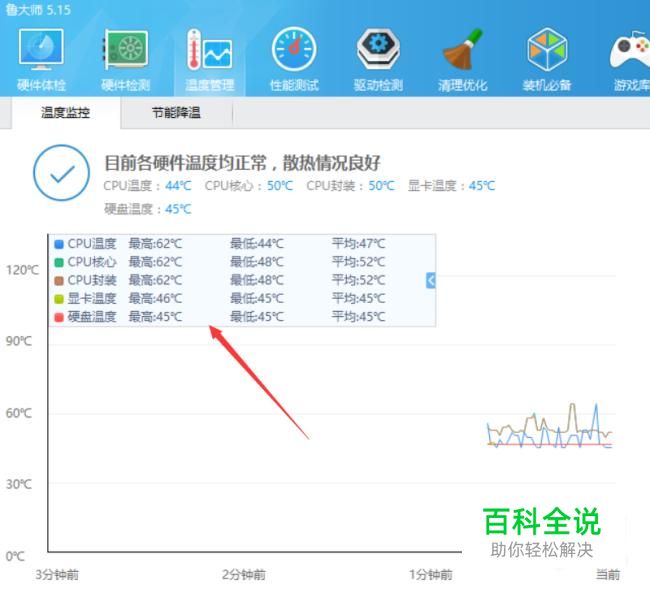Click the 显卡温度 45℃ reading in the summary
Image resolution: width=650 pixels, height=593 pixels.
[x=451, y=185]
